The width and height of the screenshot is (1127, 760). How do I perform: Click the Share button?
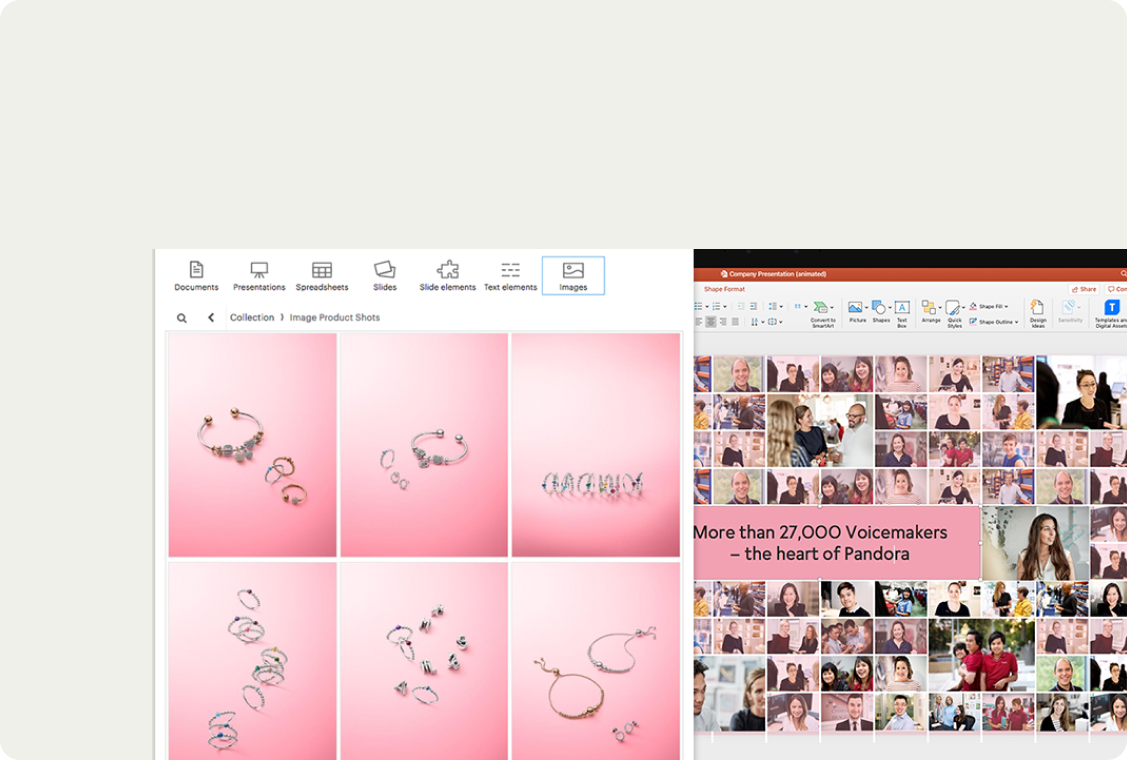[x=1083, y=289]
